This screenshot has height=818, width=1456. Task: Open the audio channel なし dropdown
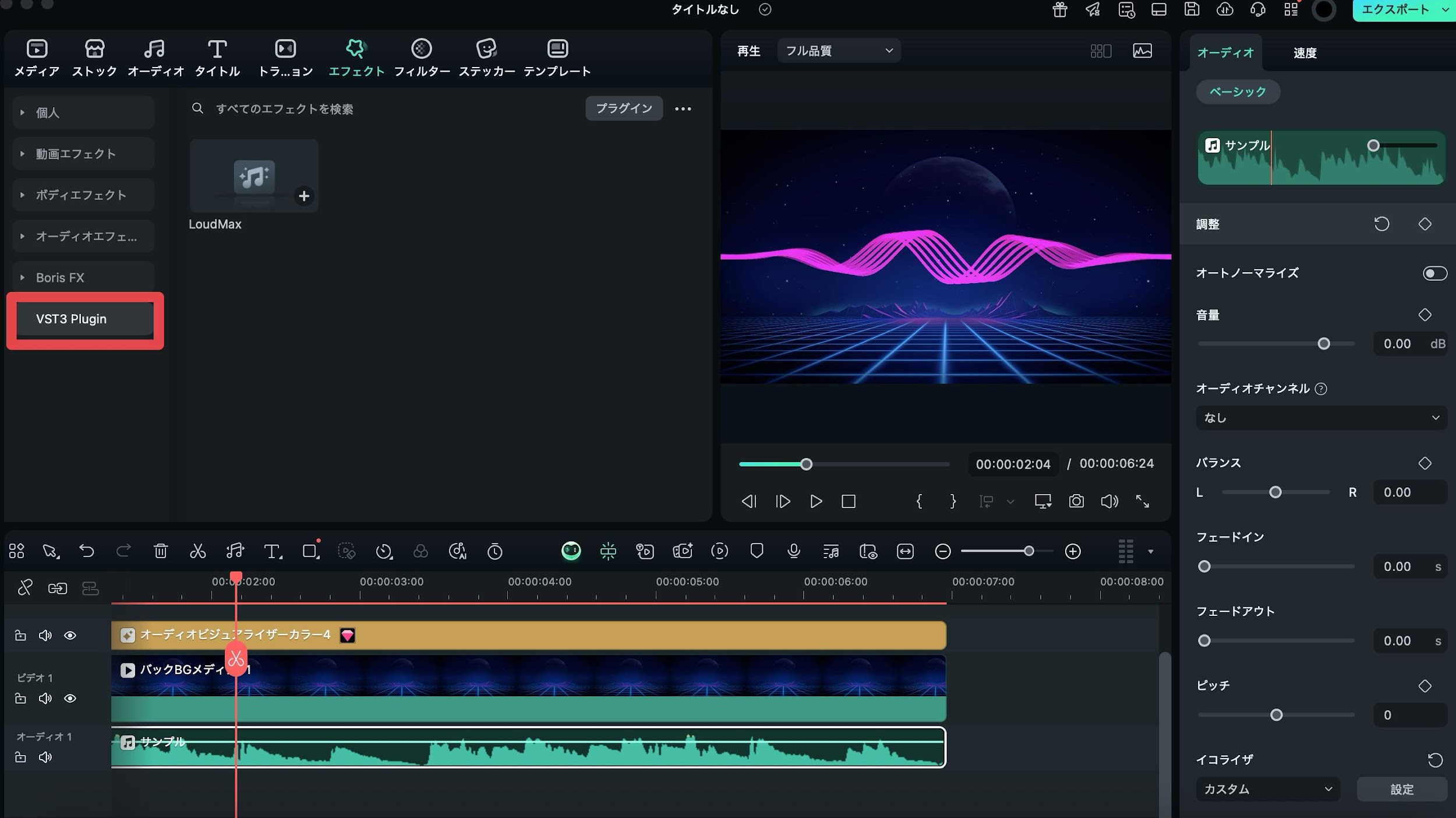coord(1321,418)
